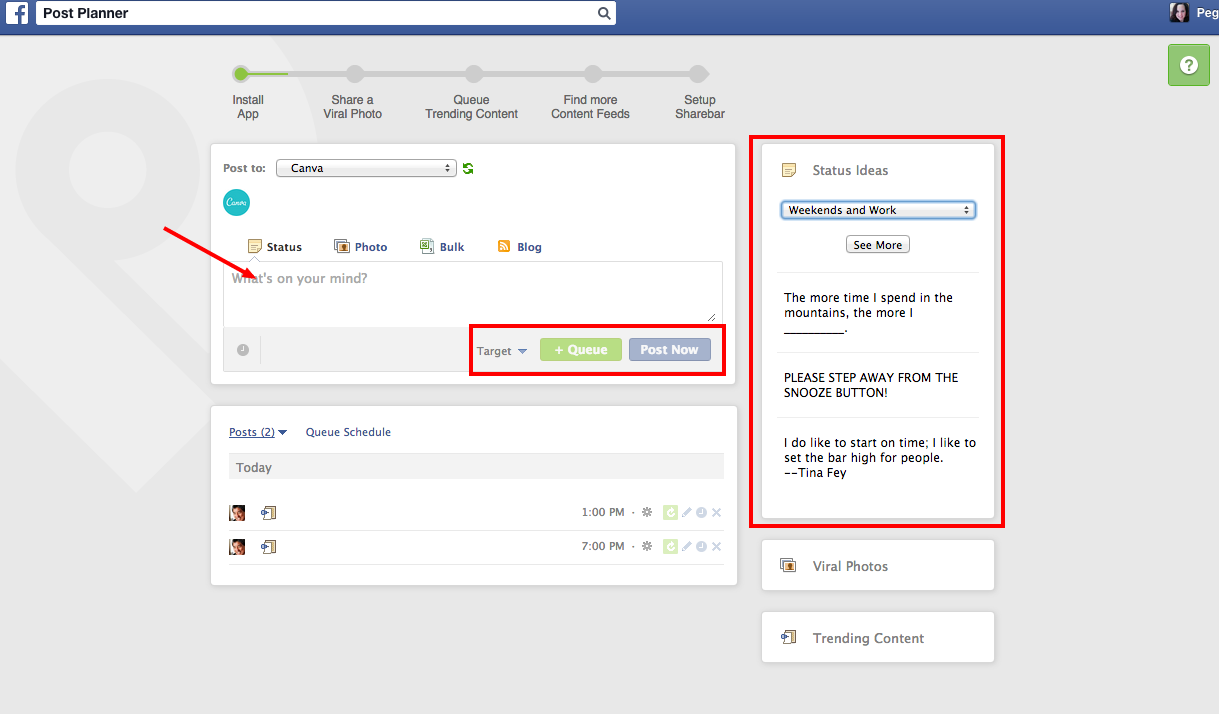1219x714 pixels.
Task: Click the green recycle icon on 7:00 PM post
Action: point(670,546)
